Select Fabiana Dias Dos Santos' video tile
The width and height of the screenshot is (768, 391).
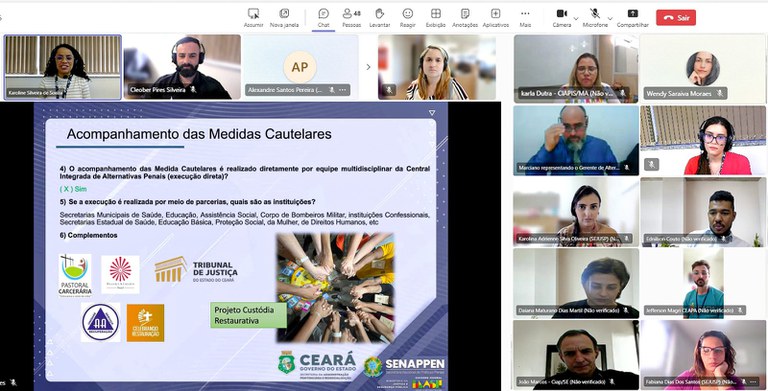703,355
